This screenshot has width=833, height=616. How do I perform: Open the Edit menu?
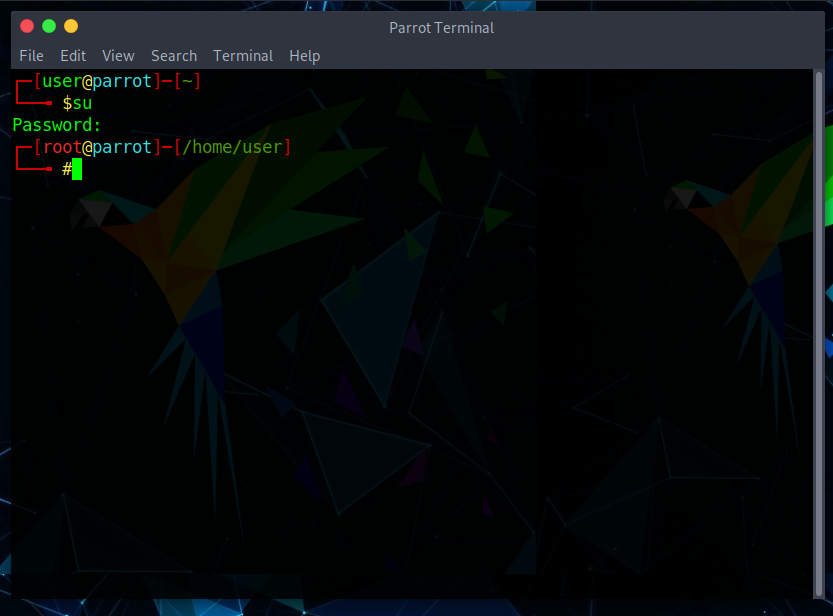(73, 56)
